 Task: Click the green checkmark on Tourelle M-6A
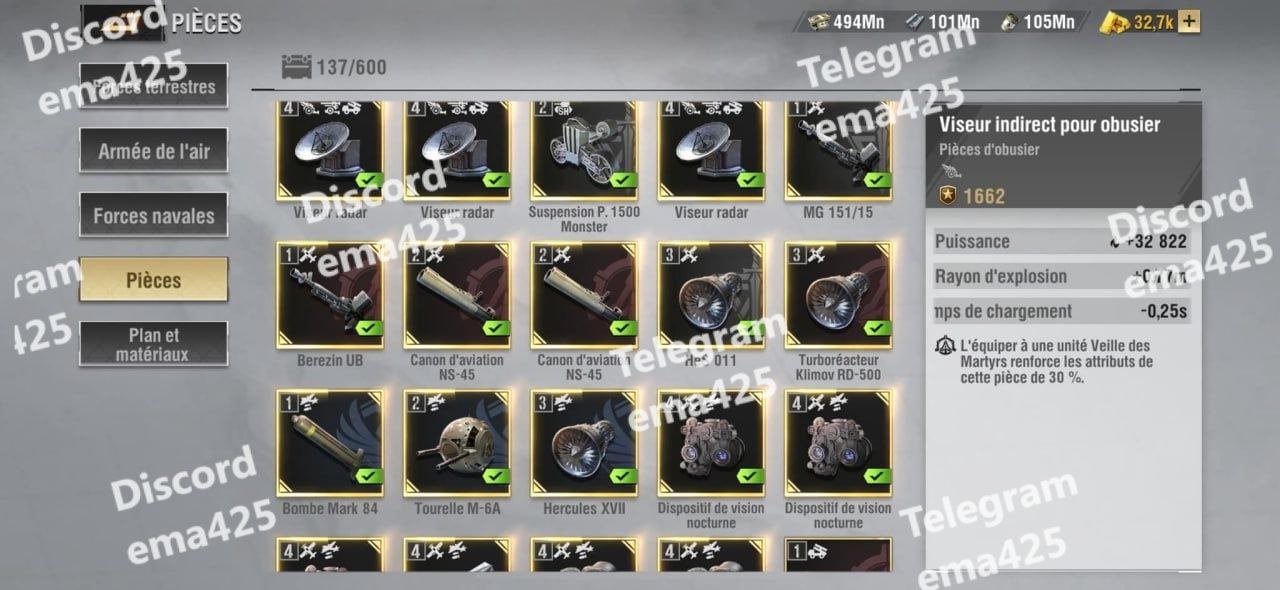point(496,476)
